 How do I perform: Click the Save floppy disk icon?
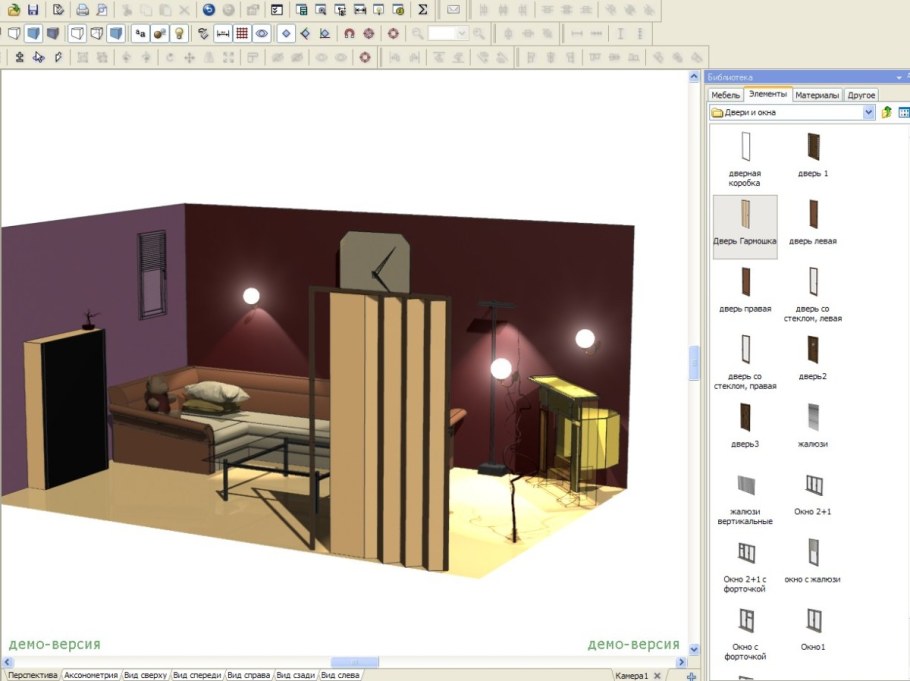pyautogui.click(x=33, y=9)
